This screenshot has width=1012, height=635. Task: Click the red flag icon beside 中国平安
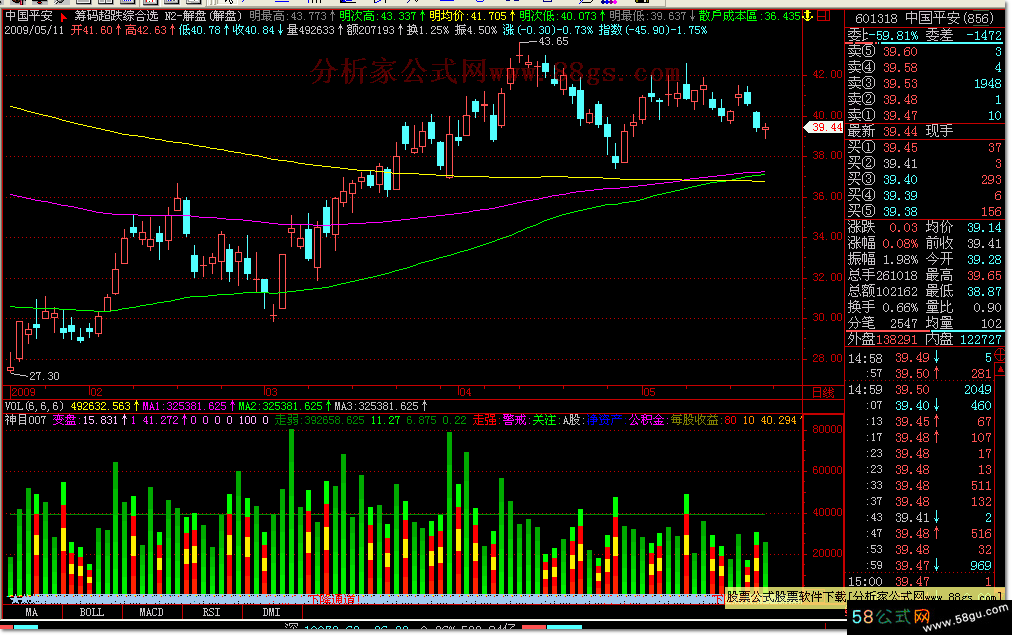pyautogui.click(x=63, y=16)
